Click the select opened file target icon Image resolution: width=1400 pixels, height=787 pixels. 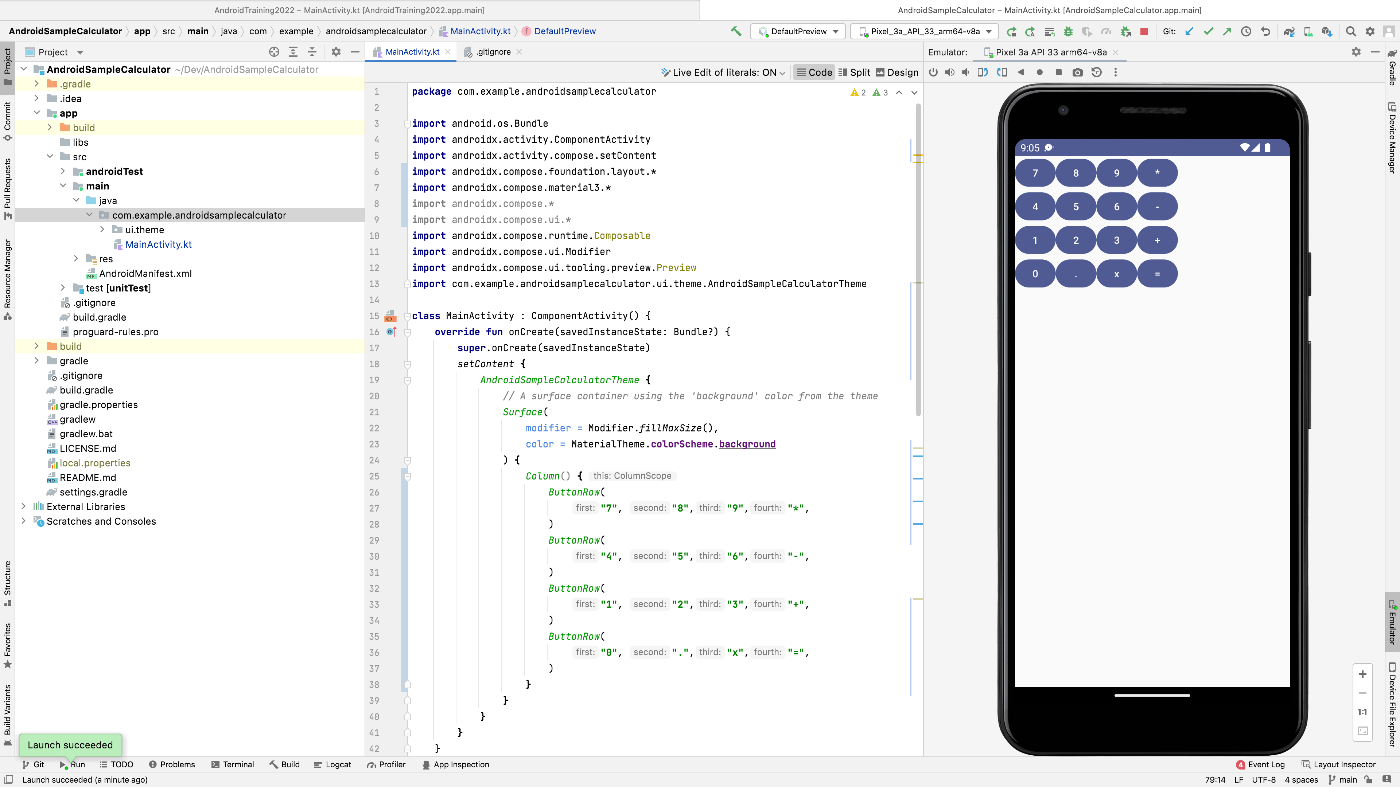click(274, 52)
